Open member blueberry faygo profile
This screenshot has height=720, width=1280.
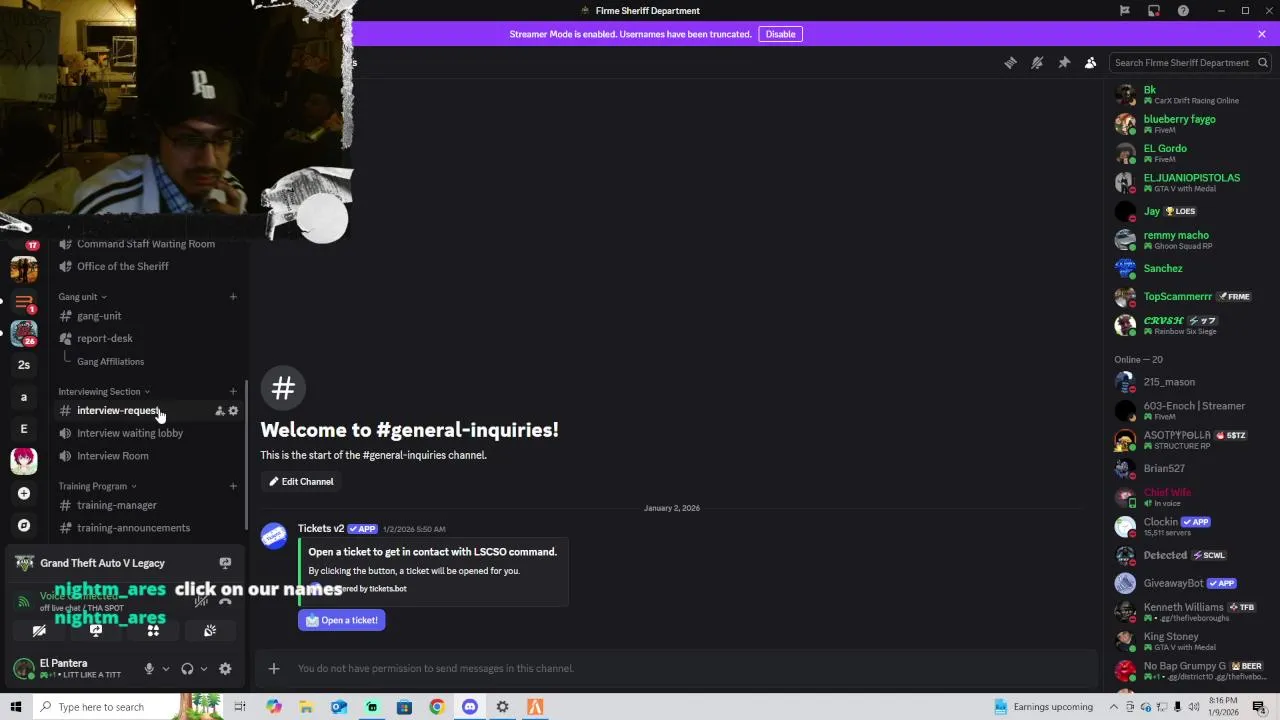click(1190, 124)
